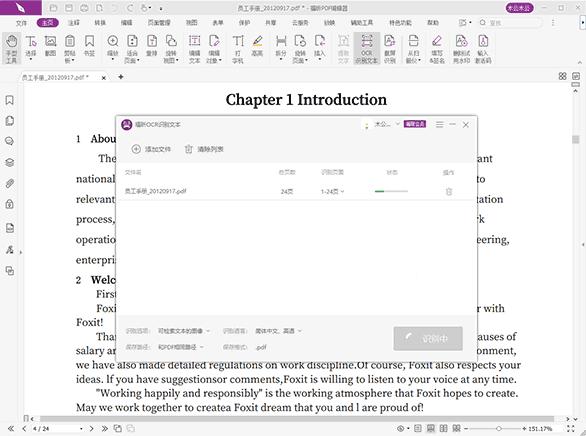
Task: Click the purple member badge in OCR dialog
Action: 415,124
